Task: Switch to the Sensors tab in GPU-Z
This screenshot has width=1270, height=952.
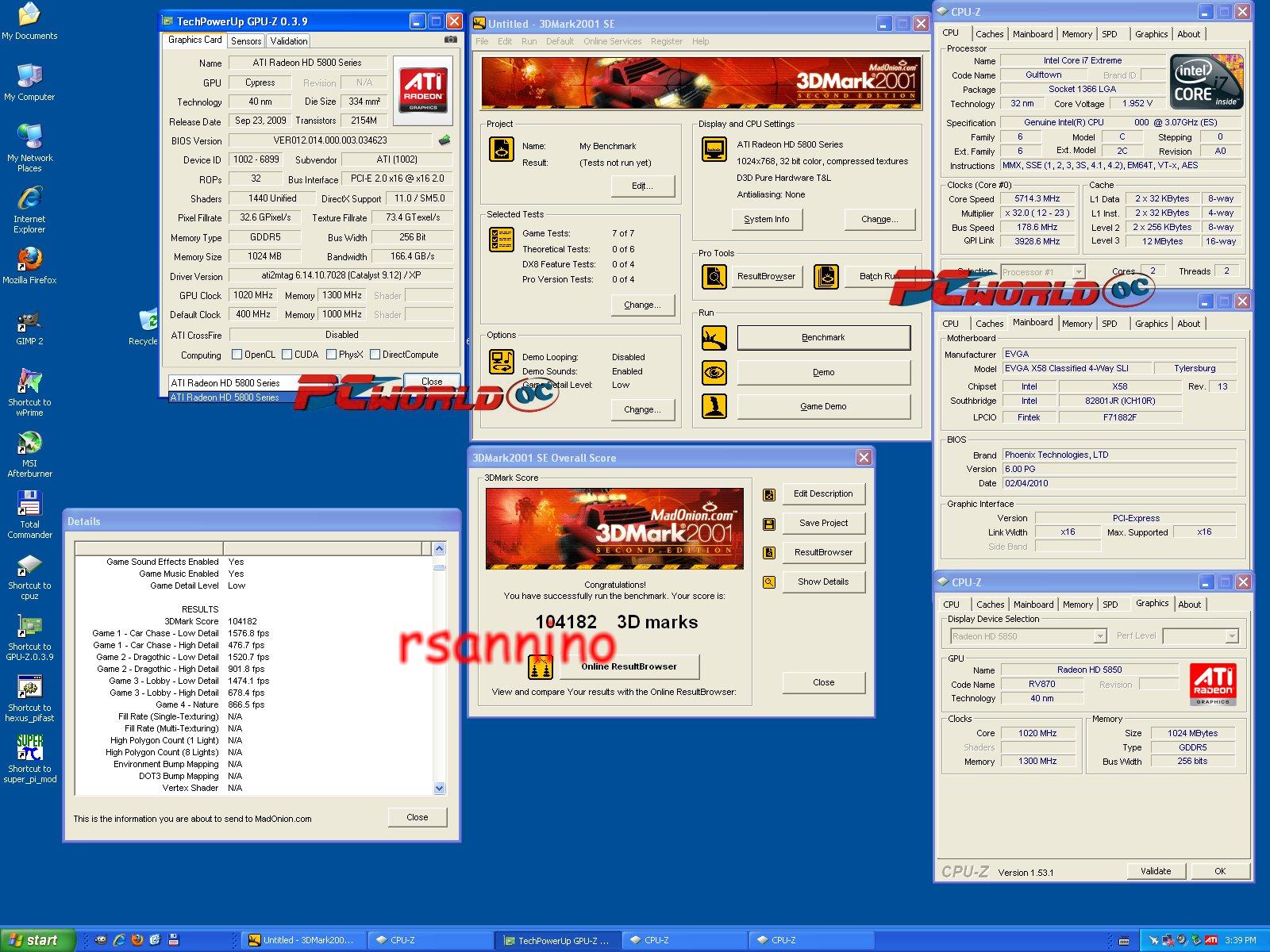Action: (x=246, y=41)
